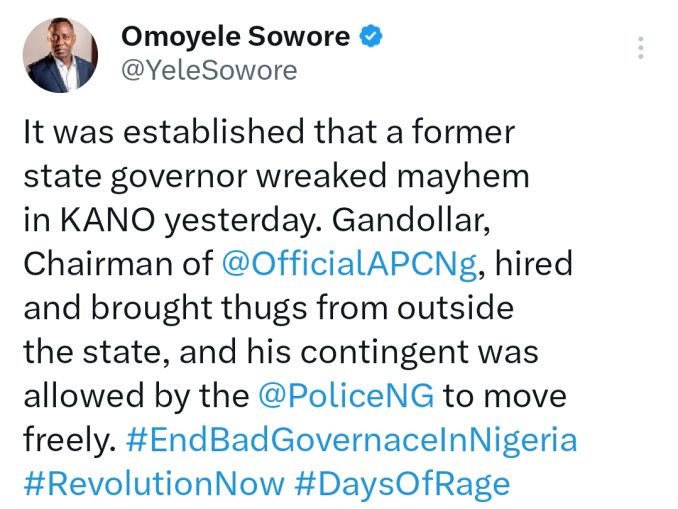Select the #EndBadGovernaceInNigeria hashtag

point(353,440)
